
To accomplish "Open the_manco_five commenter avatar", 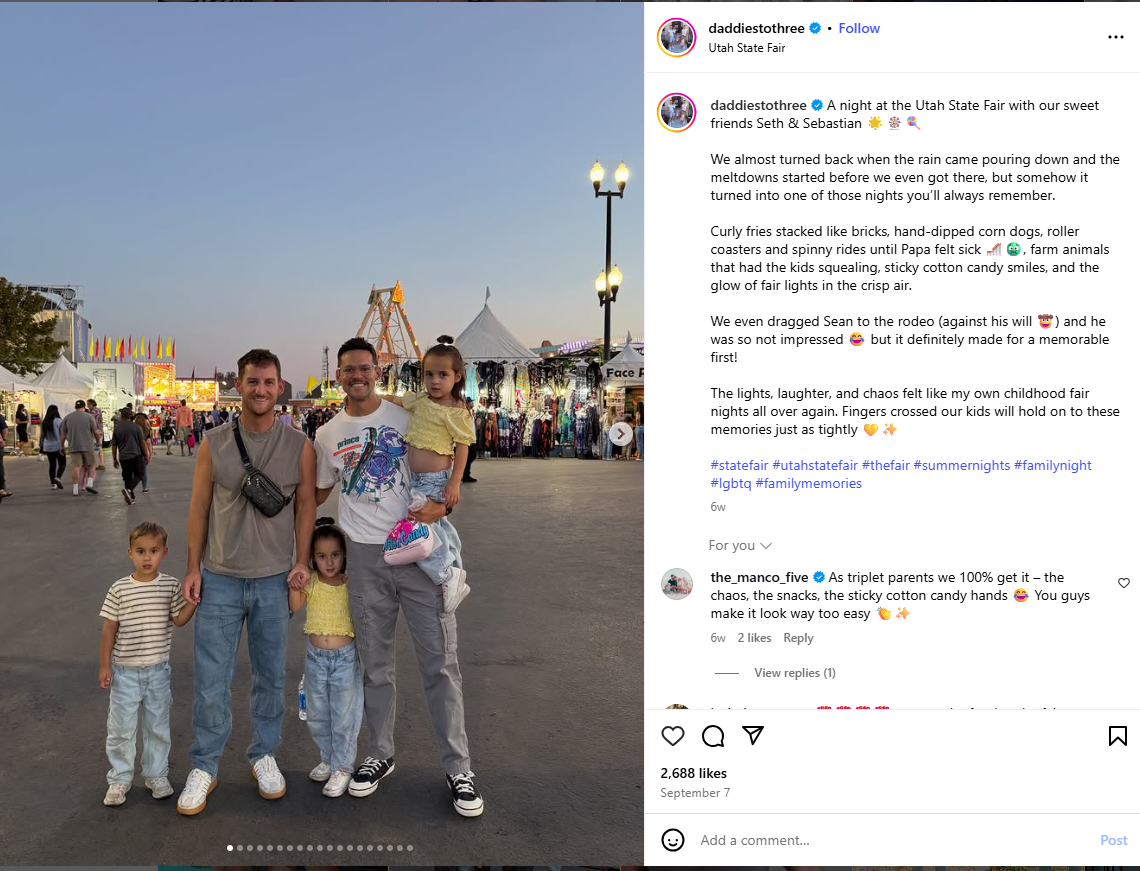I will pos(676,584).
